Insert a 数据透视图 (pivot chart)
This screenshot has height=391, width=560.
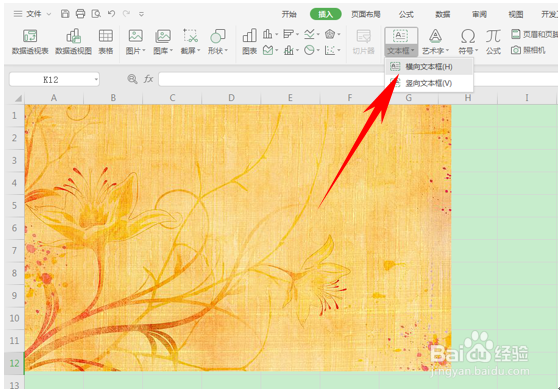pyautogui.click(x=74, y=42)
